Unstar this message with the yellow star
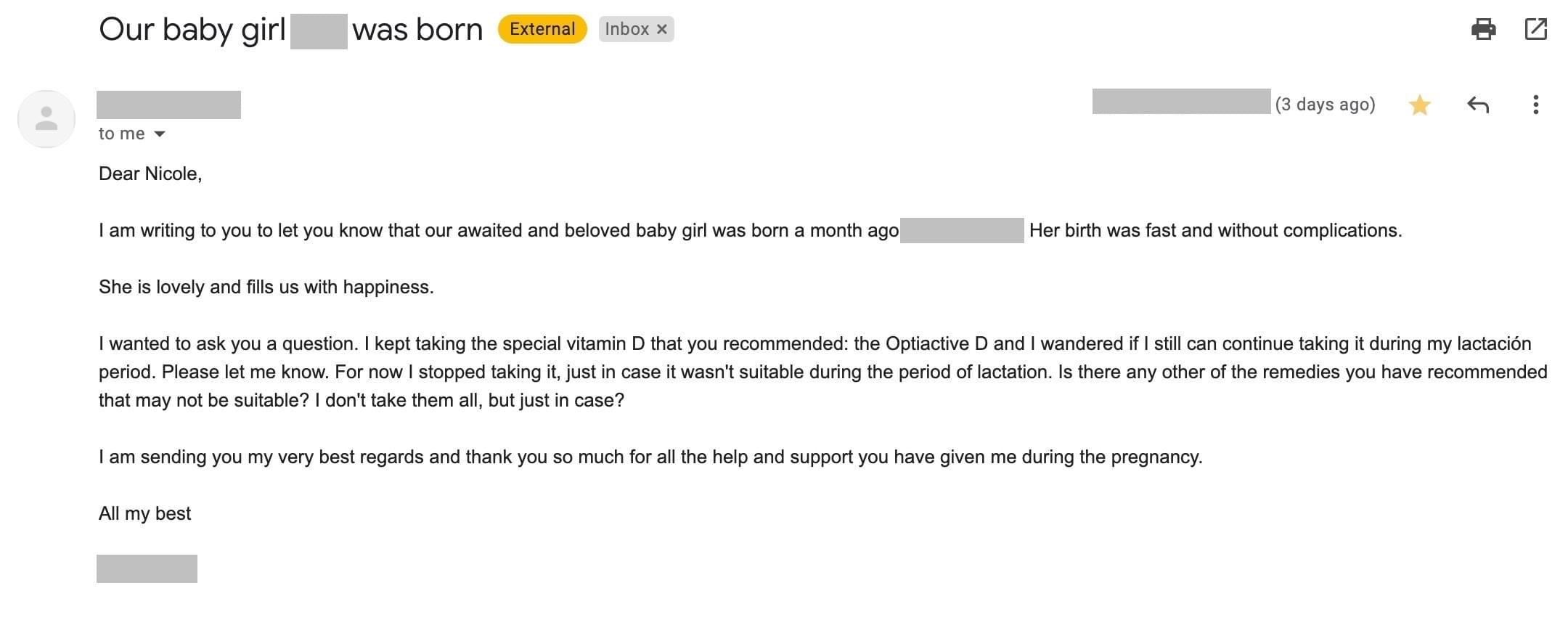The width and height of the screenshot is (1568, 636). [1419, 105]
